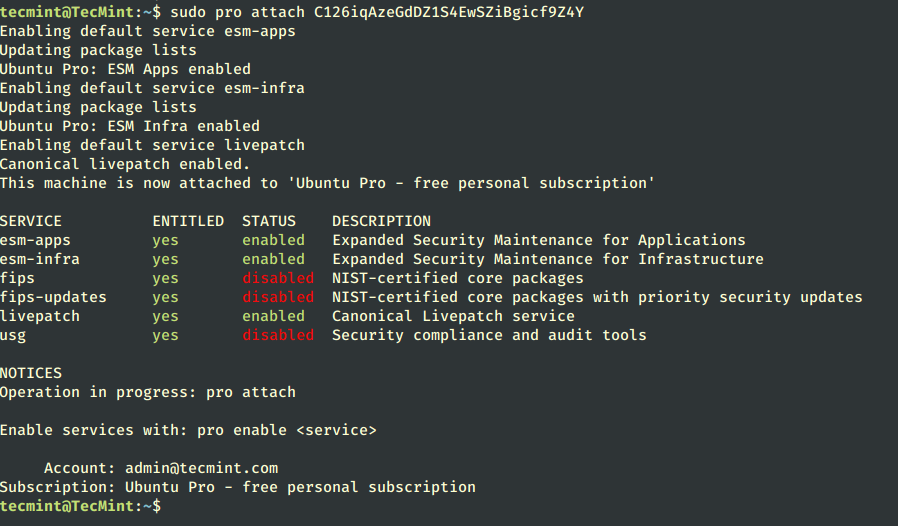Click the usg service name
Screen dimensions: 898x526
13,336
